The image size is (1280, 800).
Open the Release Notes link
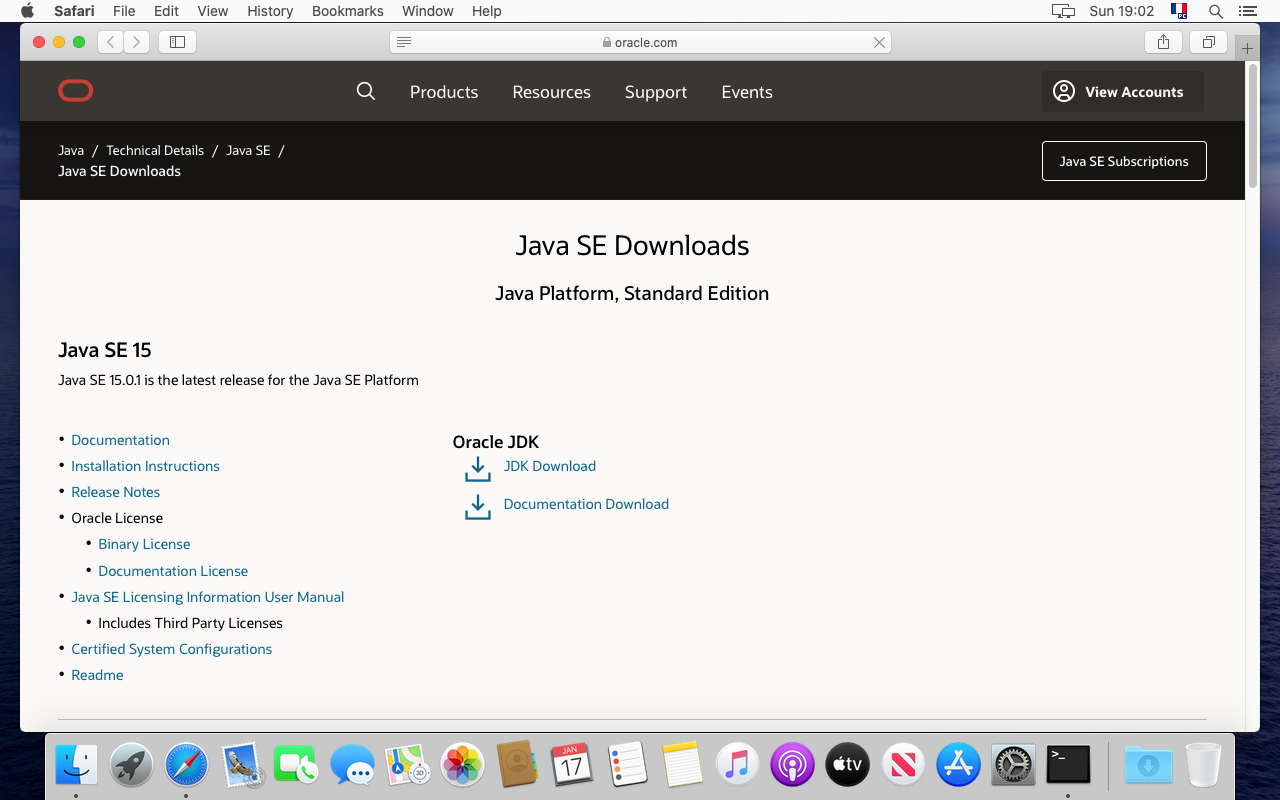pos(115,492)
